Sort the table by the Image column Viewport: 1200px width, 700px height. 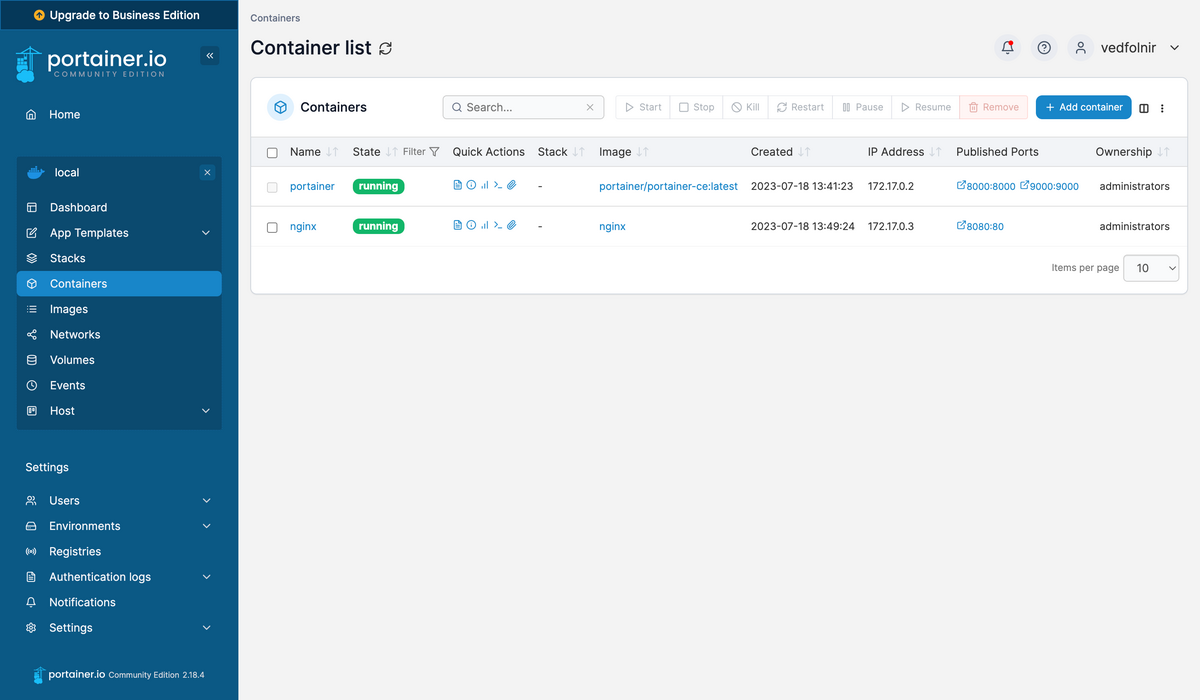click(x=624, y=152)
